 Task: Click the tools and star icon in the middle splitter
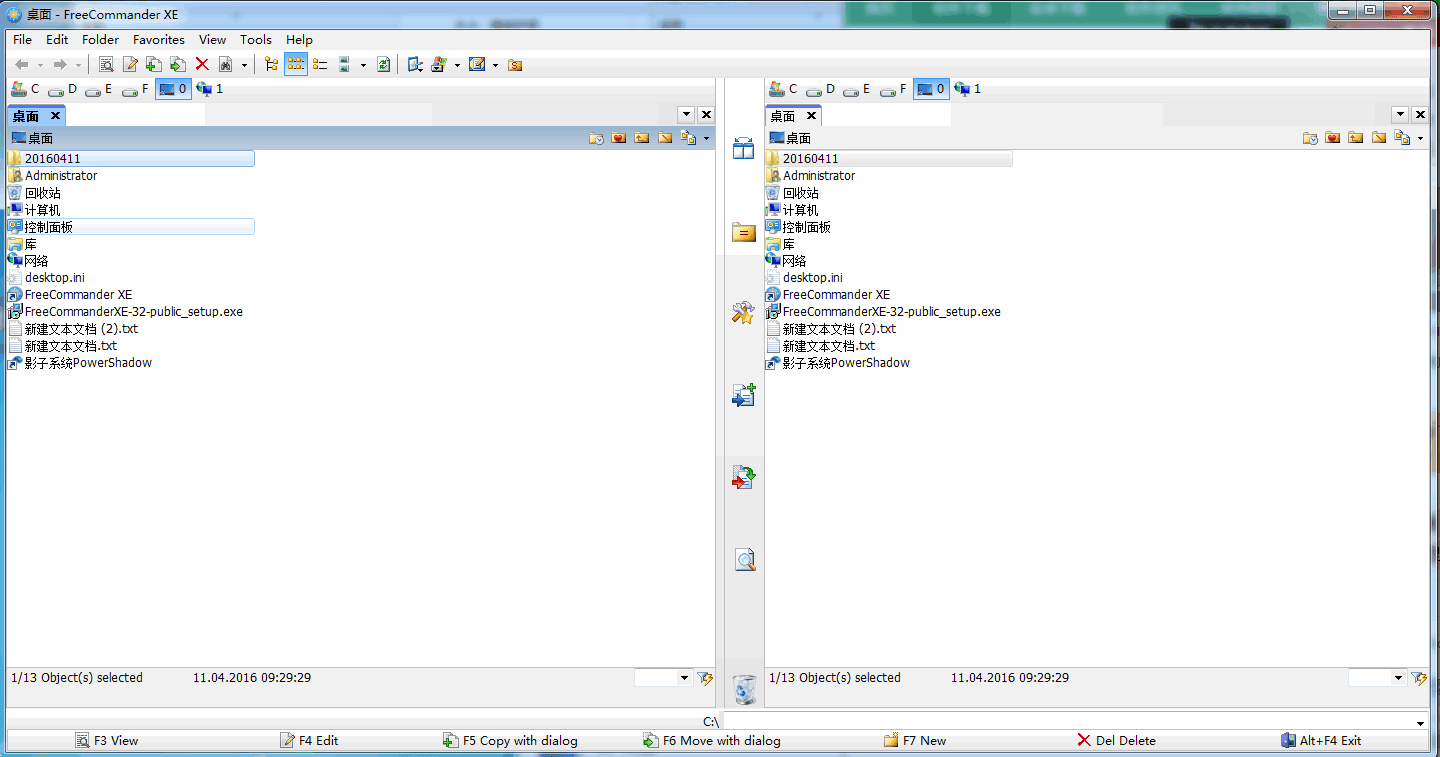pos(743,313)
